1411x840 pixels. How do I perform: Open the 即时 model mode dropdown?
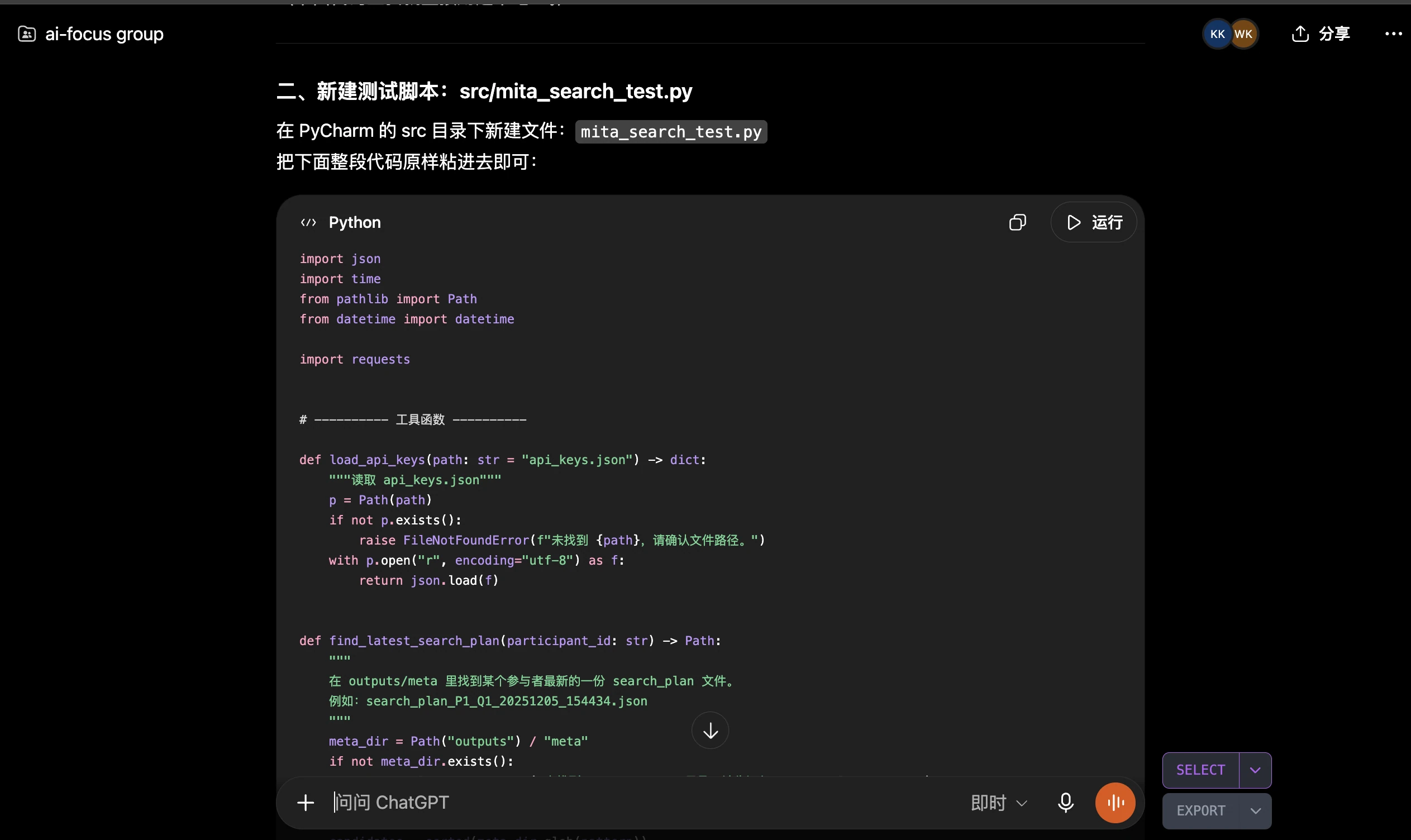coord(999,803)
